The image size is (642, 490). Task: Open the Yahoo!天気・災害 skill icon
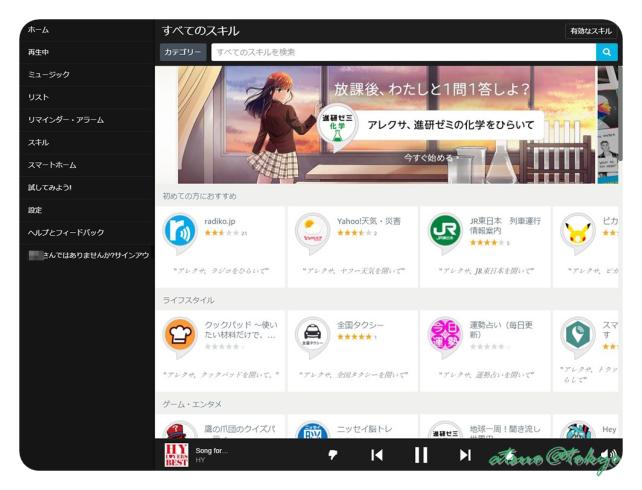(312, 232)
